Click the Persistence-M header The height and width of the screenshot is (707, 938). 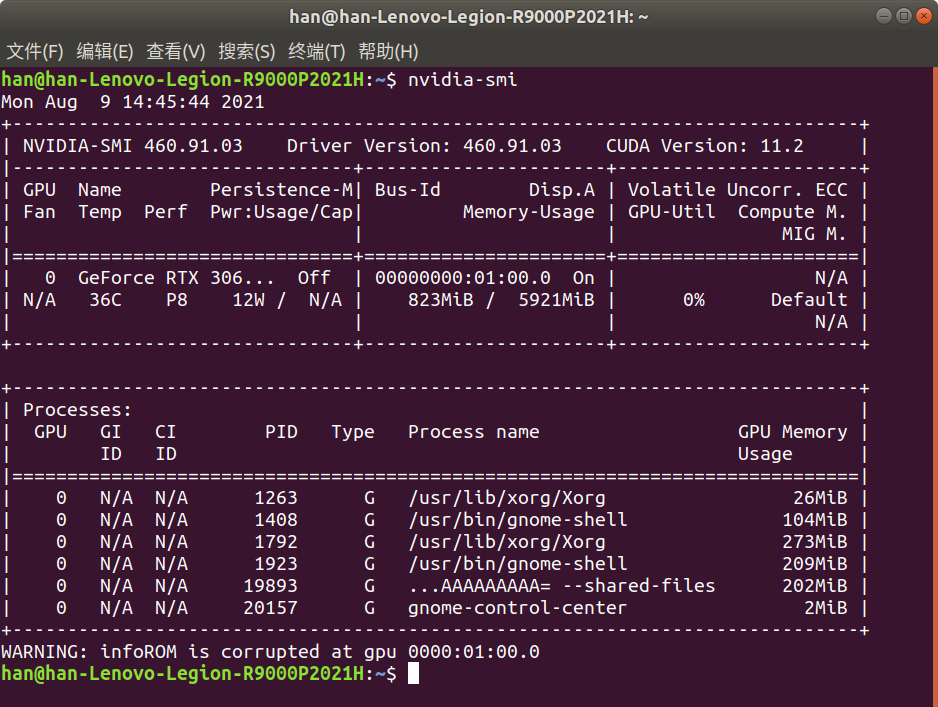pyautogui.click(x=281, y=190)
